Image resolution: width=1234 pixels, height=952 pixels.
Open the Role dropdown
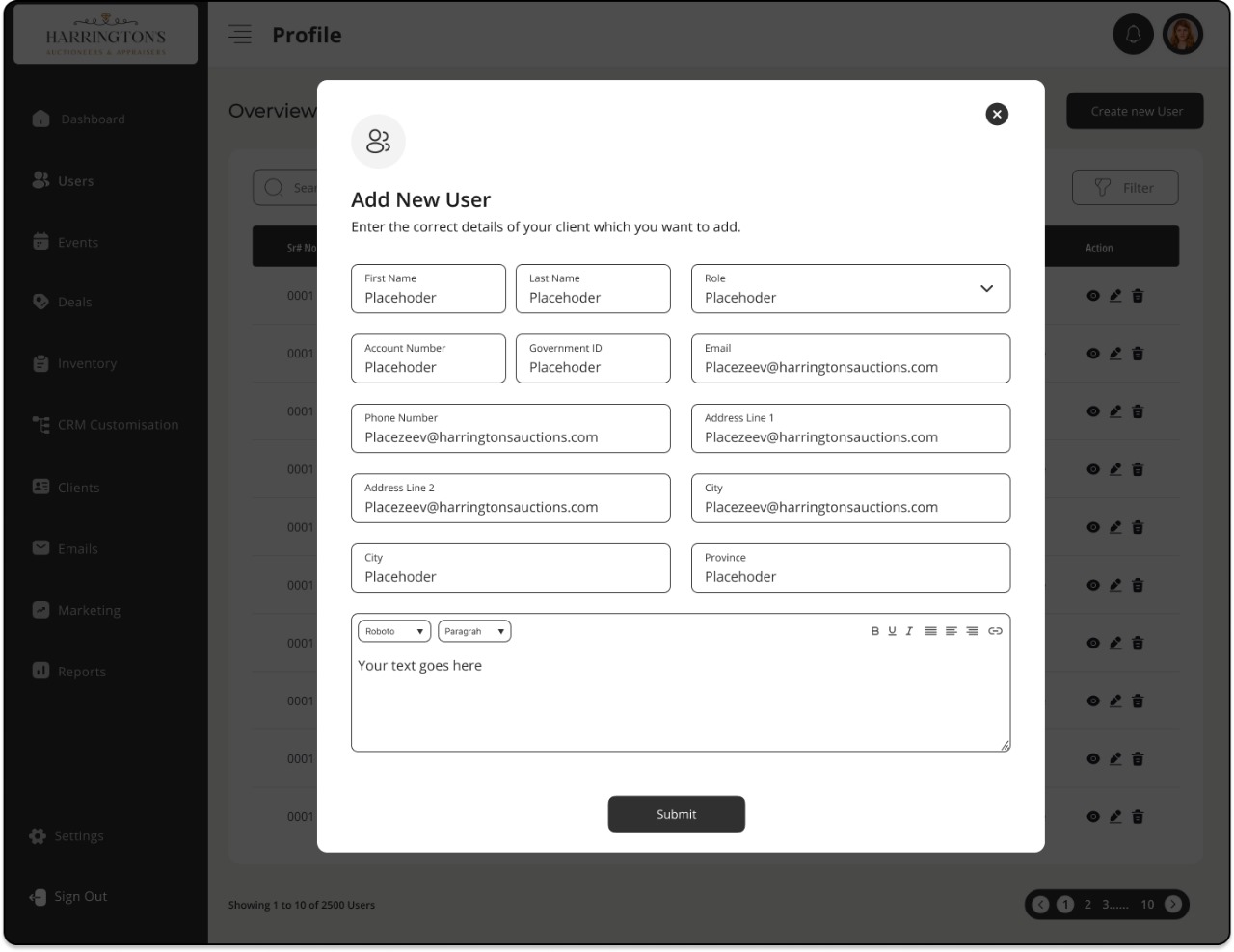click(x=850, y=289)
